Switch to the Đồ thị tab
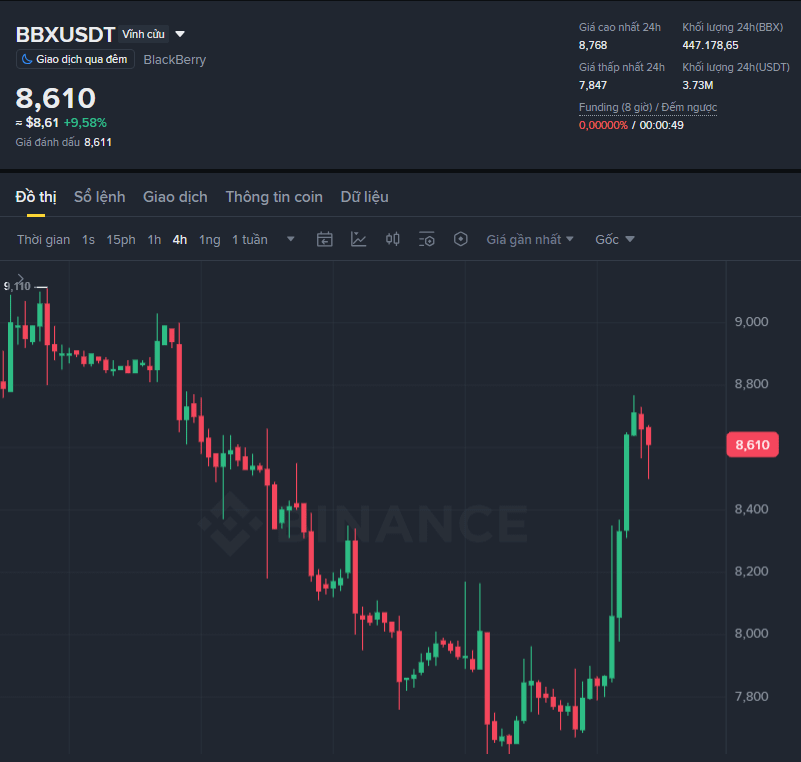 (x=36, y=197)
